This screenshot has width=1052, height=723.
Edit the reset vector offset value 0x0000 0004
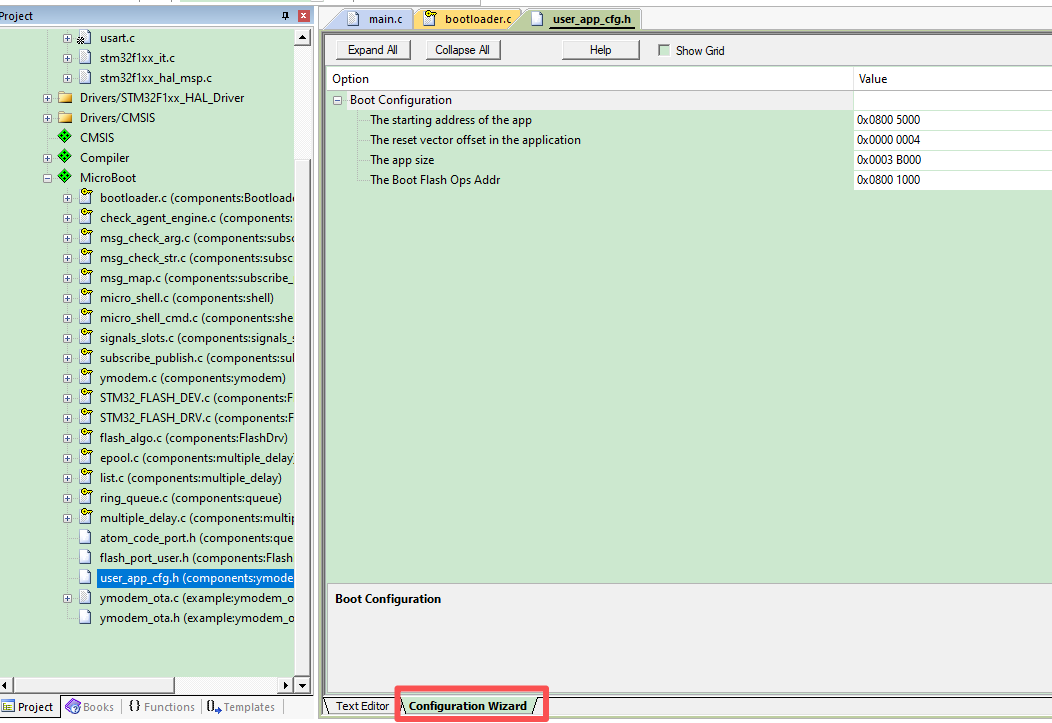click(x=953, y=140)
